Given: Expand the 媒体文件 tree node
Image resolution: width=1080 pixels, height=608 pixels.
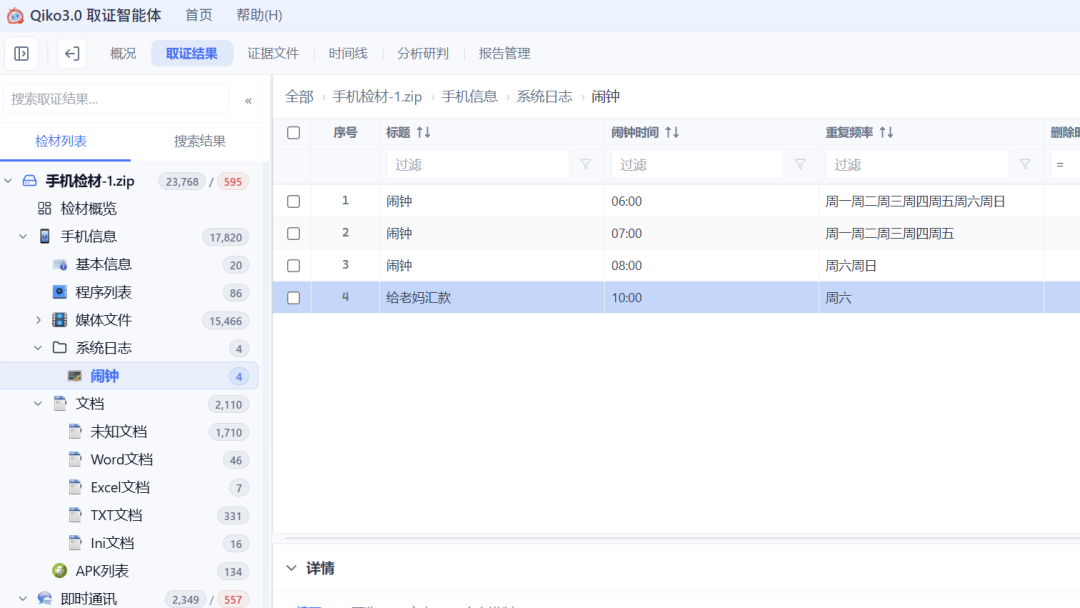Looking at the screenshot, I should 39,320.
